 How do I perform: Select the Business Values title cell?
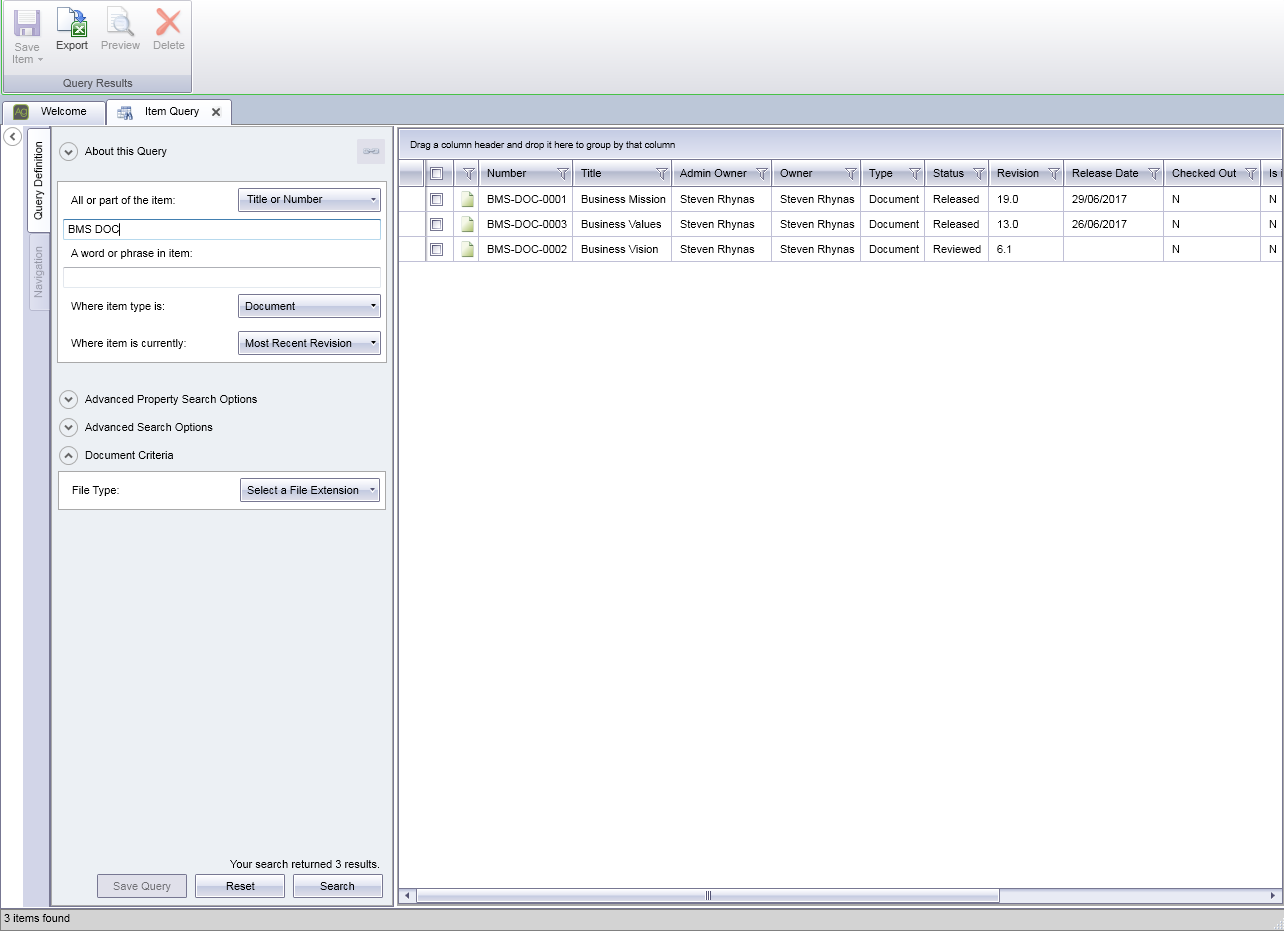coord(623,224)
